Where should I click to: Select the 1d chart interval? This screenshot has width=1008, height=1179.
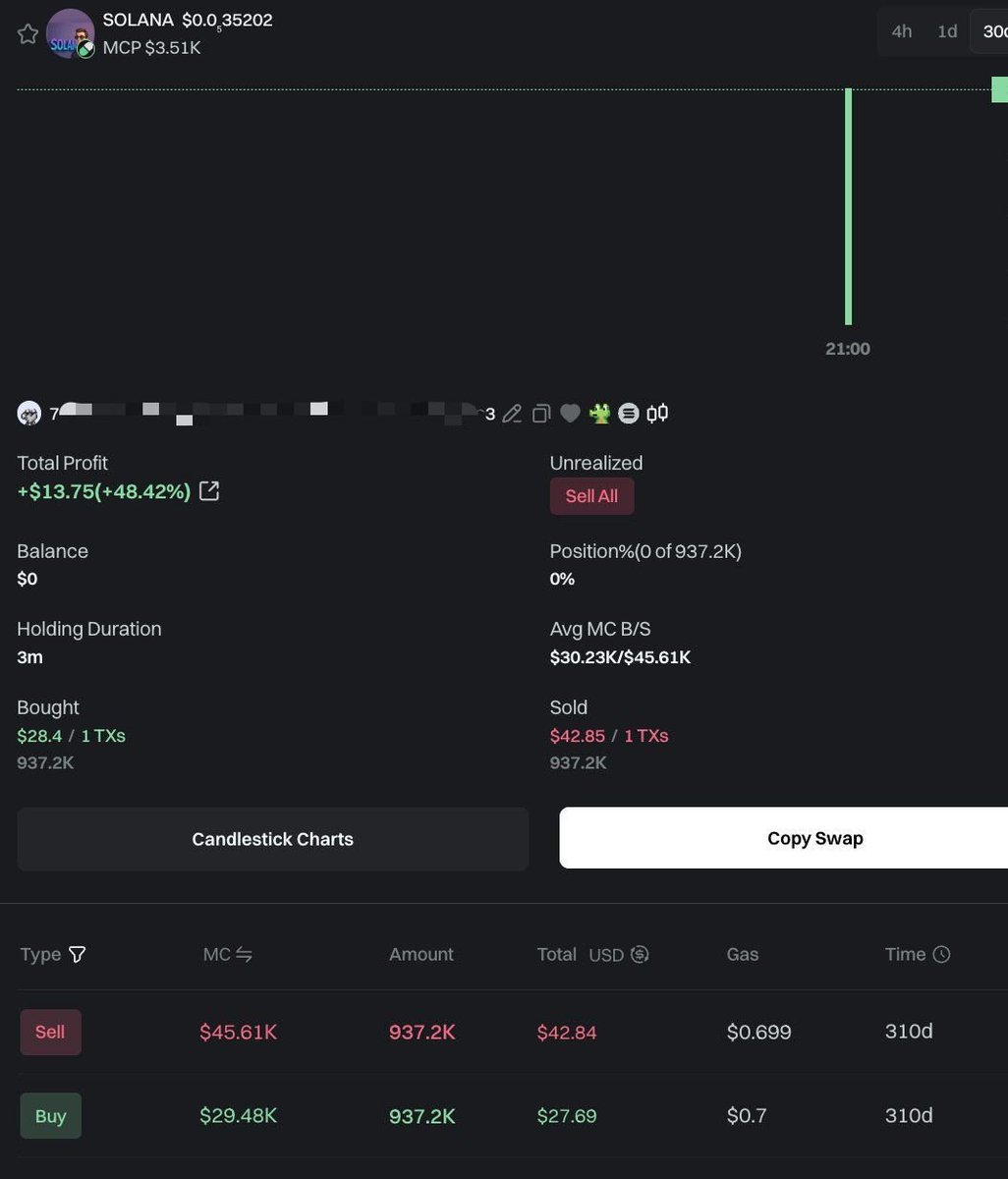click(x=947, y=31)
